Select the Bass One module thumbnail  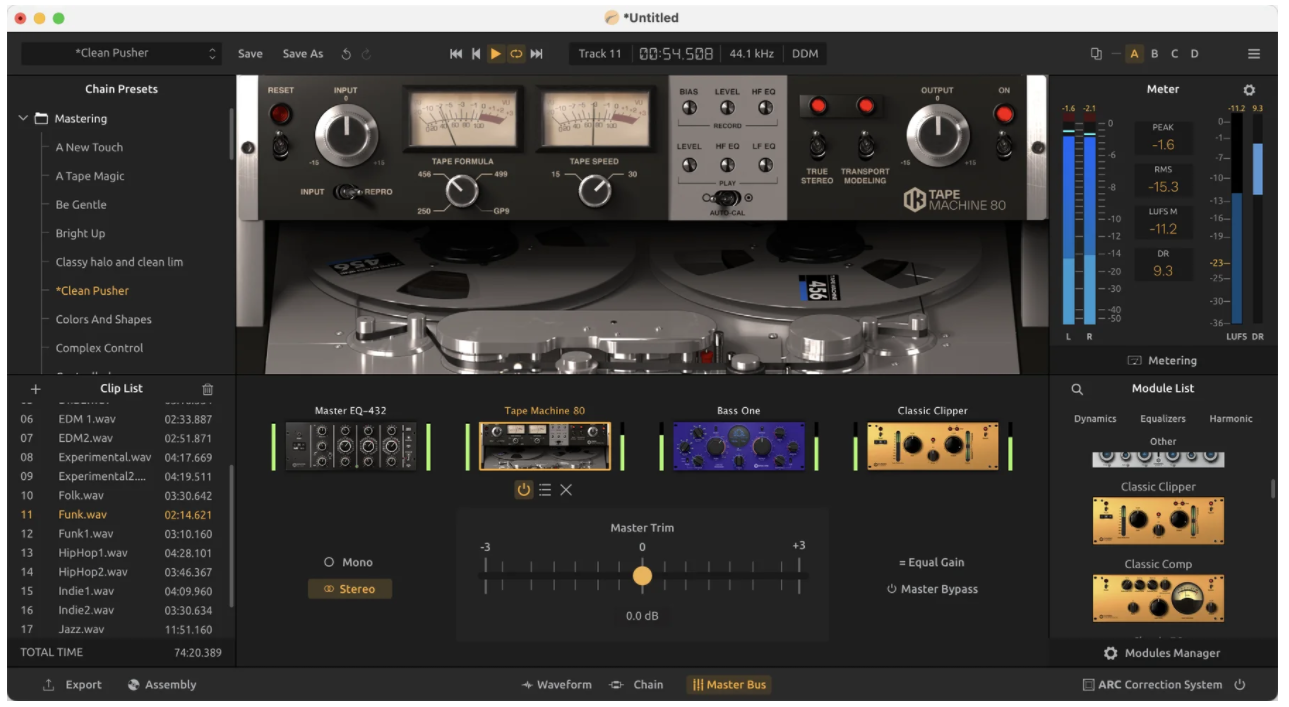738,446
